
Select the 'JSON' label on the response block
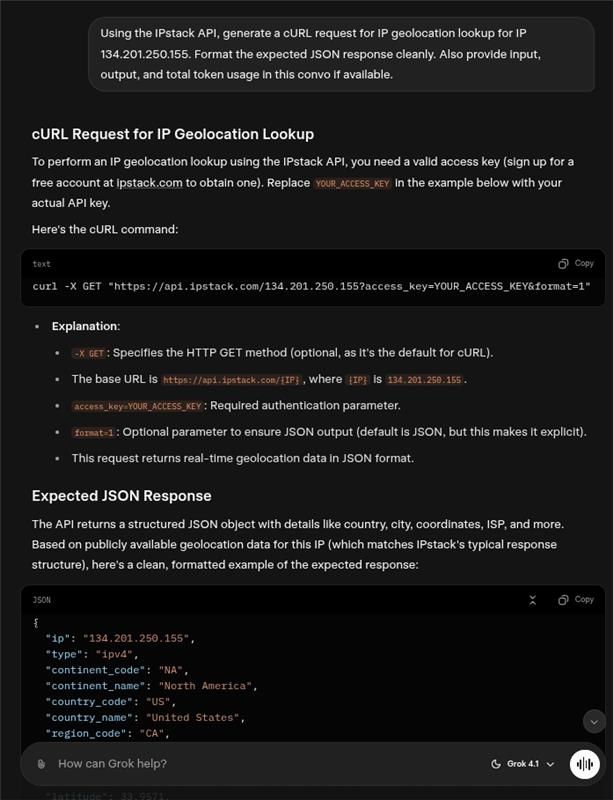click(40, 599)
